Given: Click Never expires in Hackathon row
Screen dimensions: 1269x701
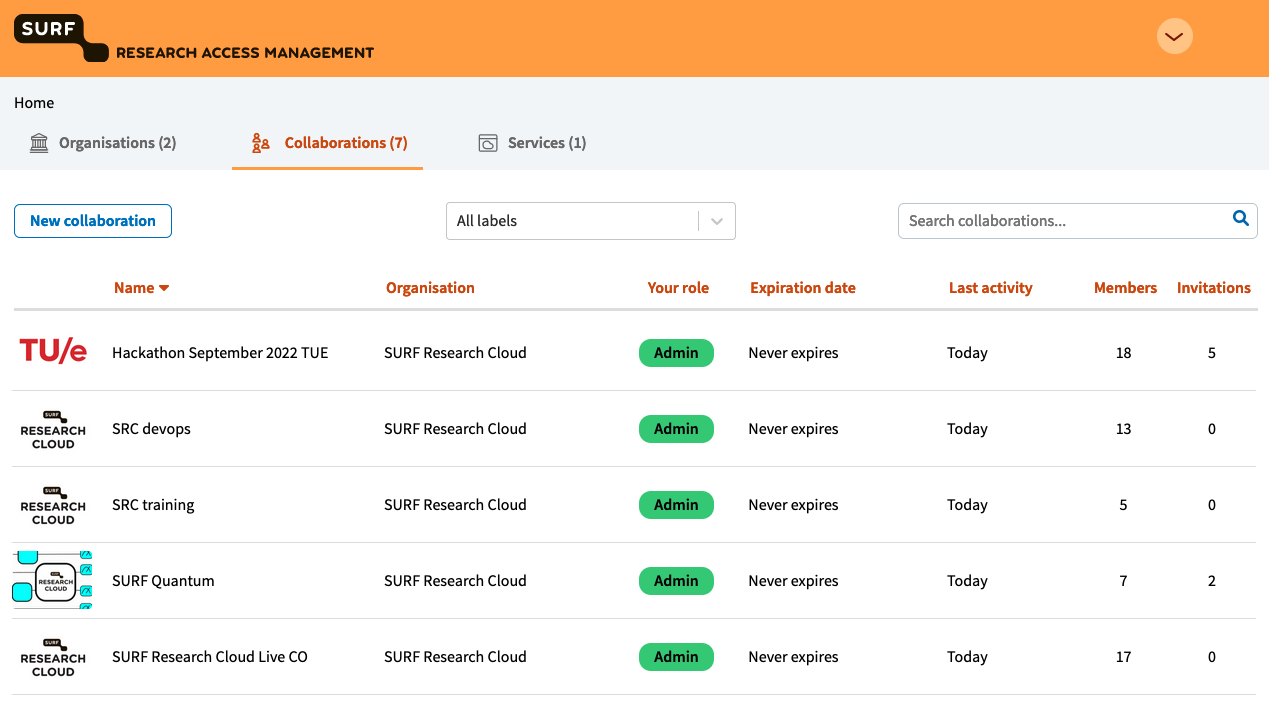Looking at the screenshot, I should (x=793, y=353).
